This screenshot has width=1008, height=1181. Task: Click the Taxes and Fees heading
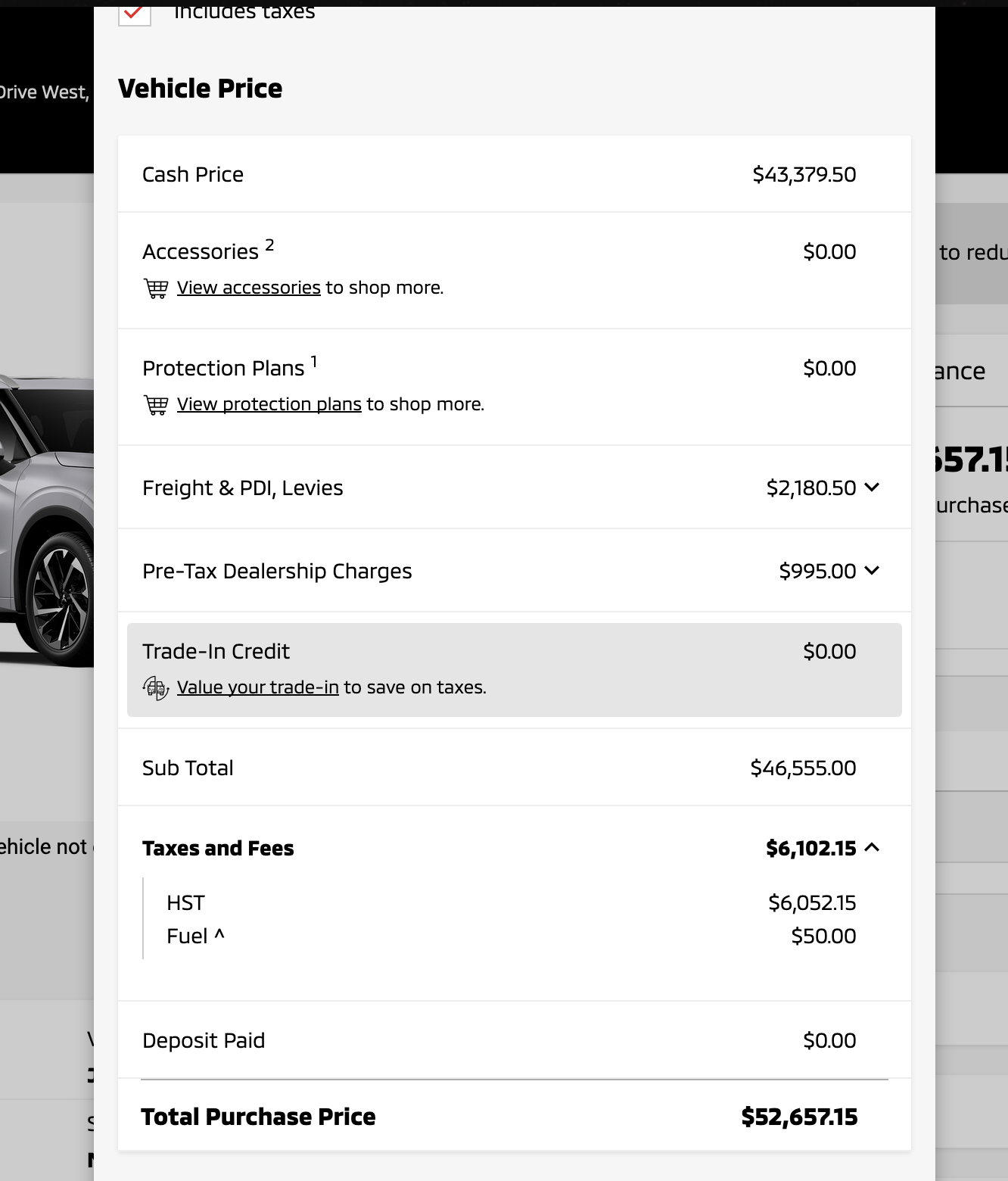[x=218, y=848]
